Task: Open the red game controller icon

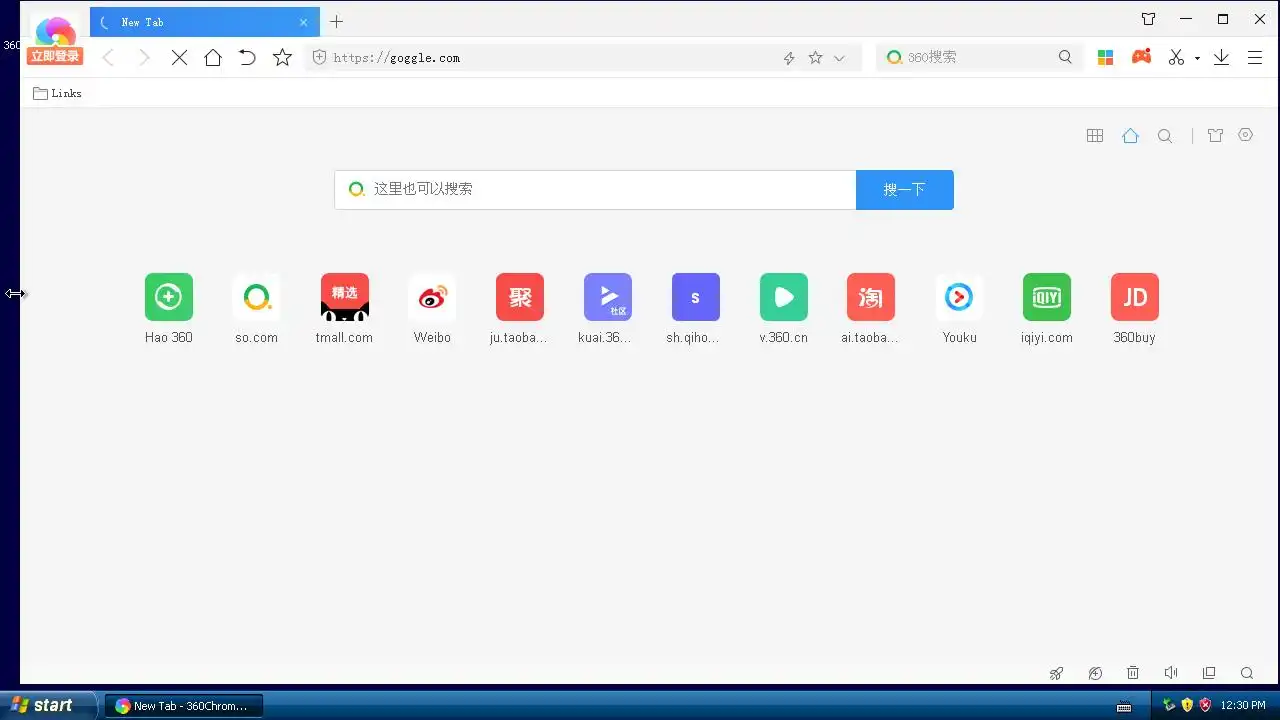Action: 1141,57
